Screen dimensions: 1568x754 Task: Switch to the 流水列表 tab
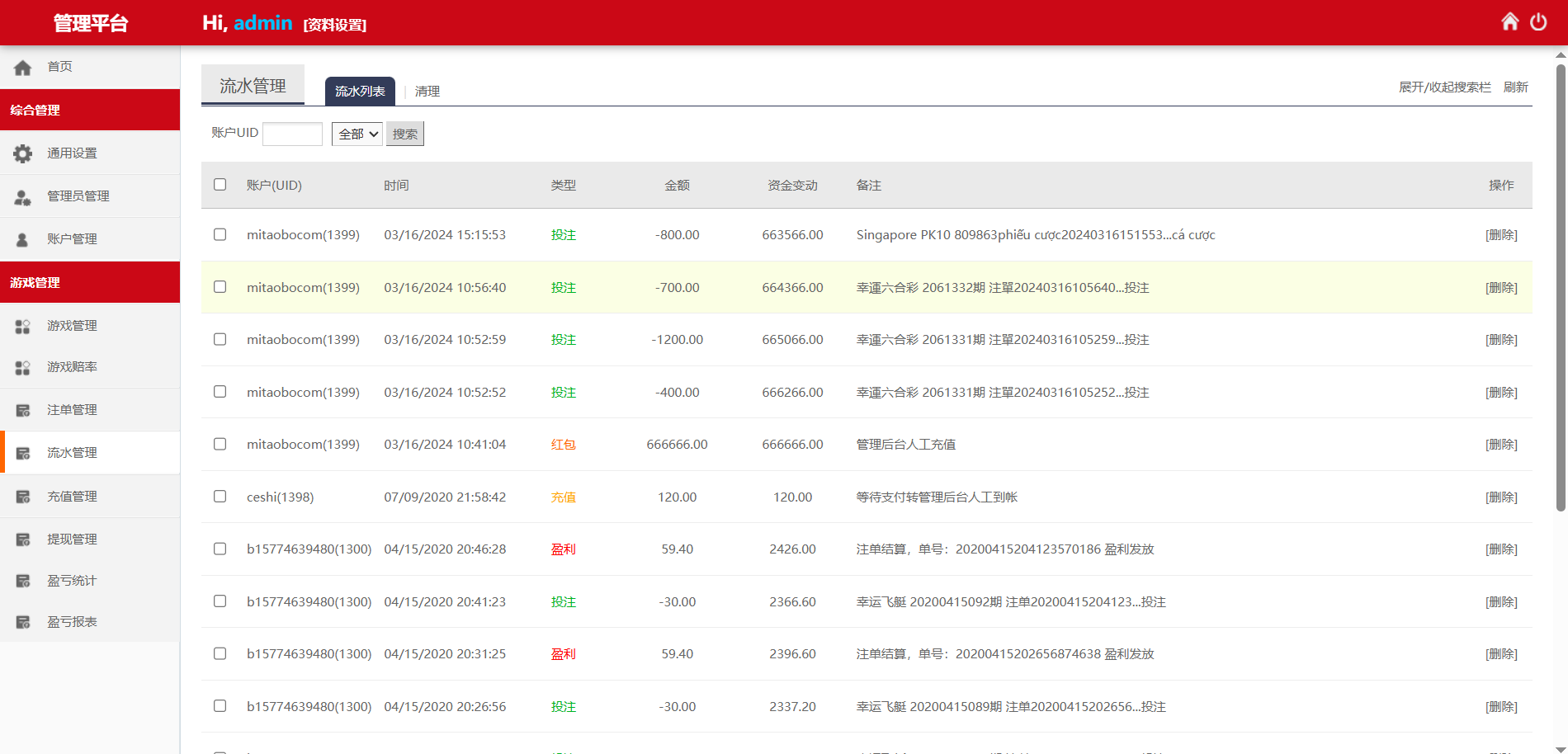[x=360, y=91]
